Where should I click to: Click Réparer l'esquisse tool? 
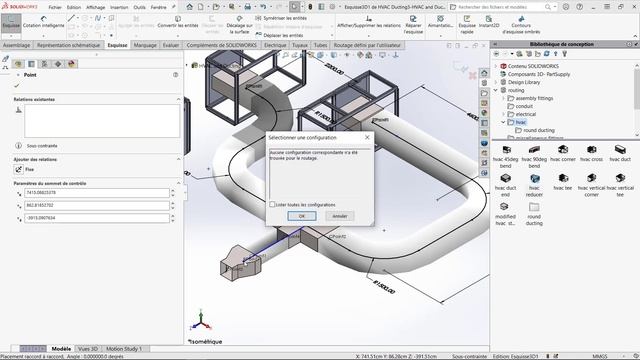[413, 25]
